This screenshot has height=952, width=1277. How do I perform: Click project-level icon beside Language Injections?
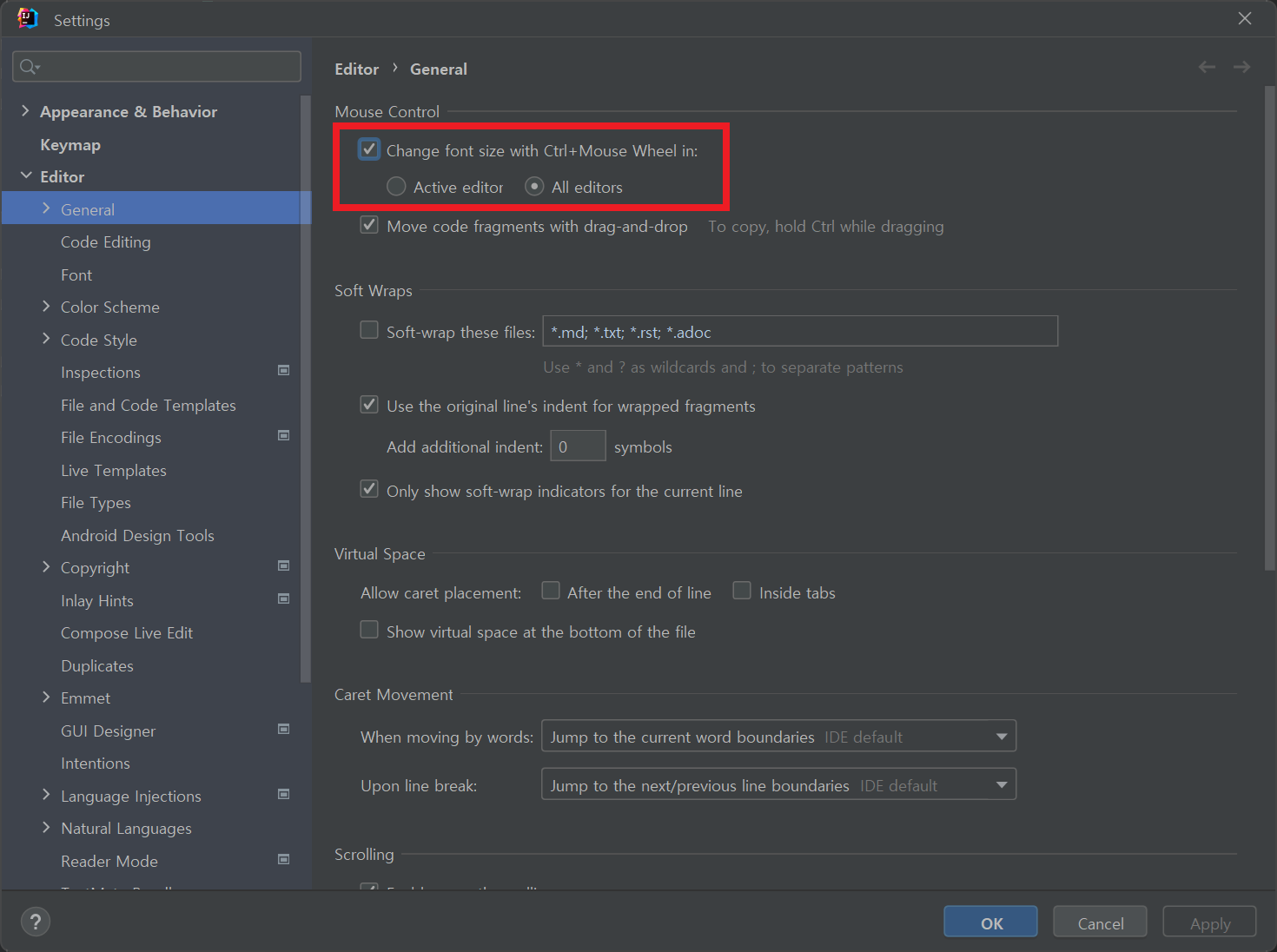[x=283, y=794]
